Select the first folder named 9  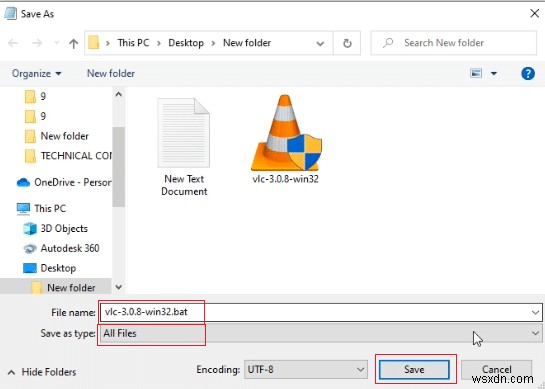35,96
